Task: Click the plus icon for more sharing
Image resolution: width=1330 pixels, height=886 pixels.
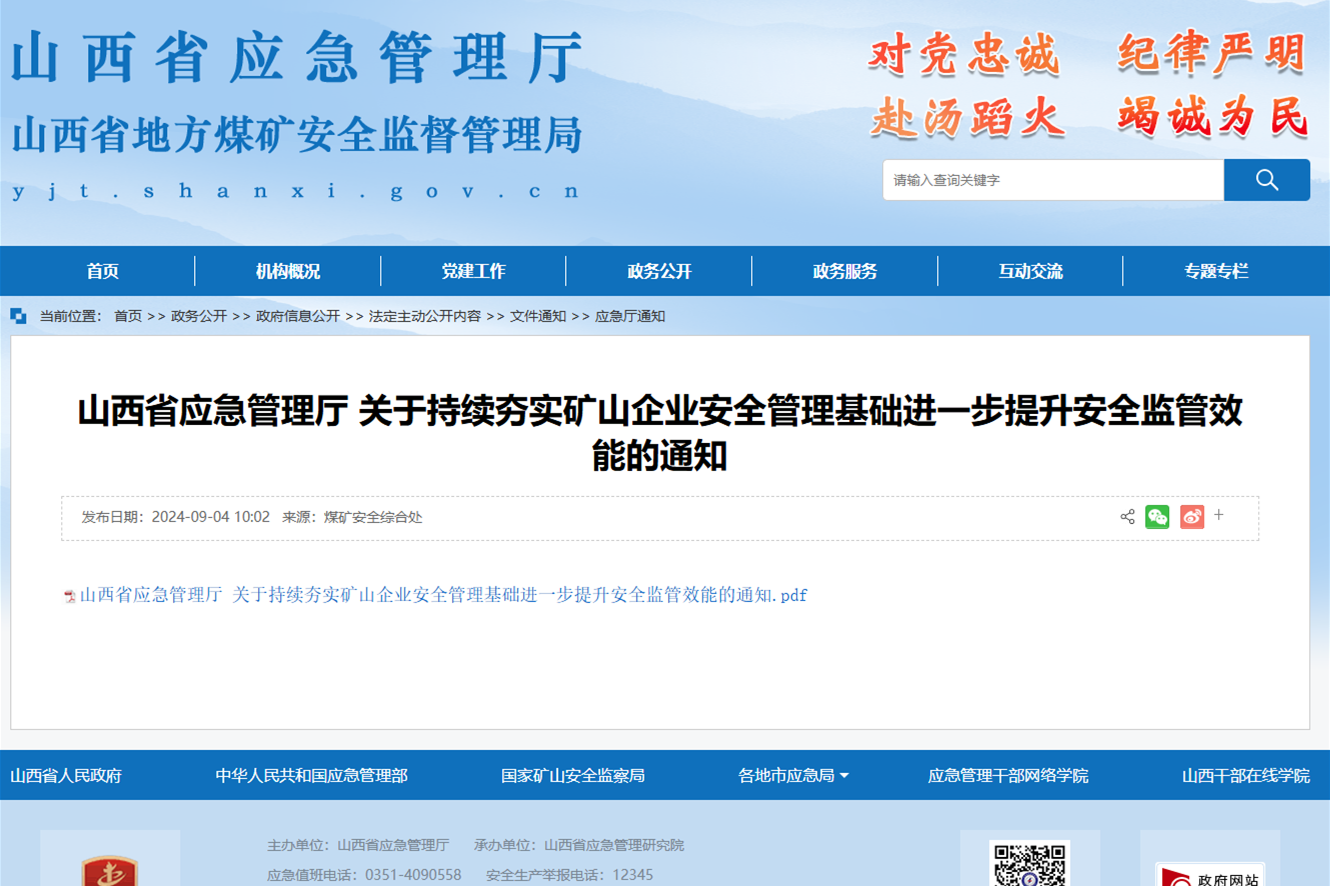Action: click(x=1219, y=515)
